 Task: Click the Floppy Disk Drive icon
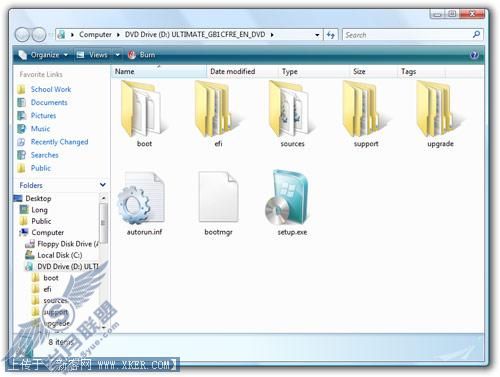tap(30, 244)
